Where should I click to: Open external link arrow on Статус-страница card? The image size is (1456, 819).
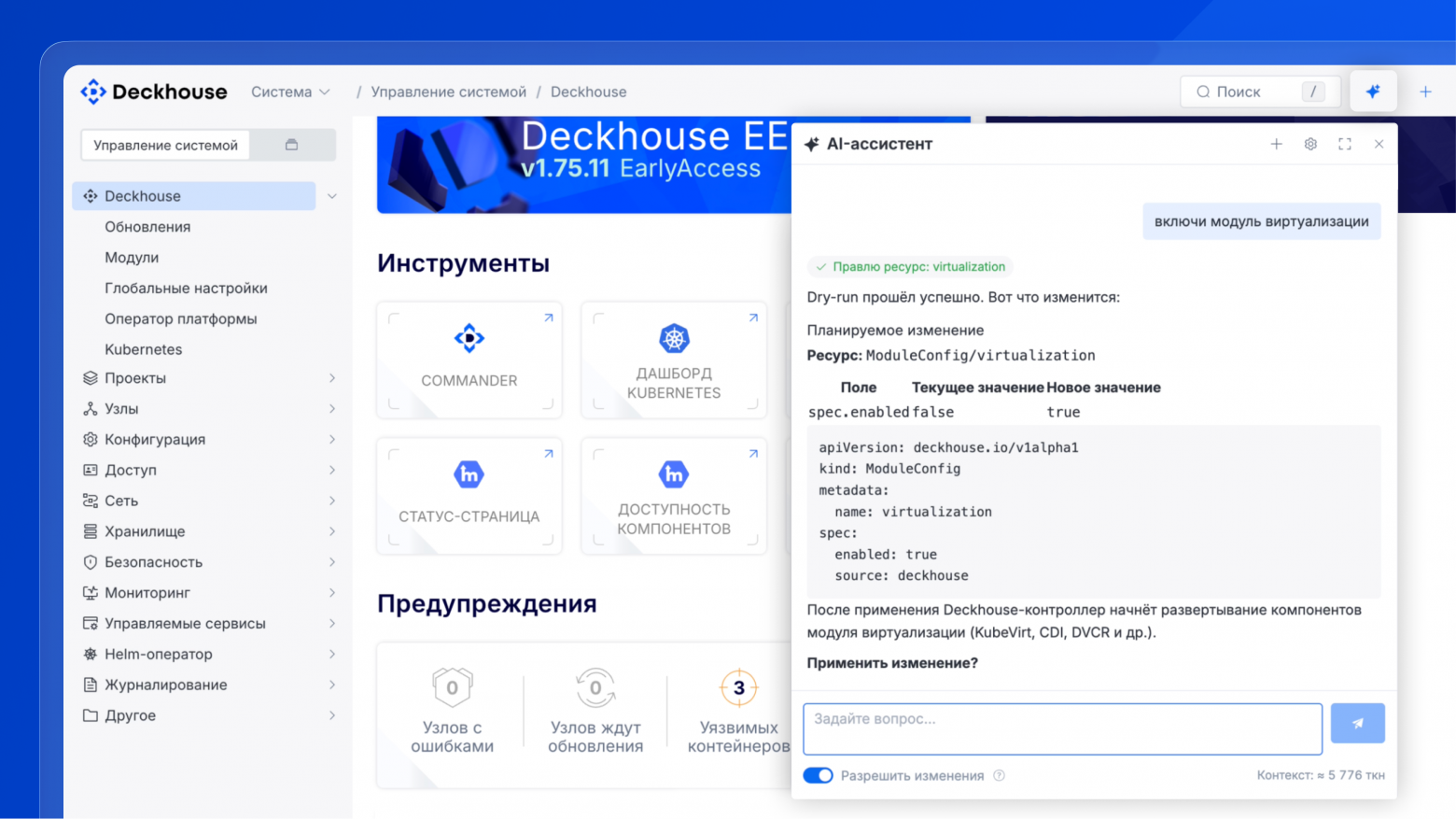[x=549, y=453]
